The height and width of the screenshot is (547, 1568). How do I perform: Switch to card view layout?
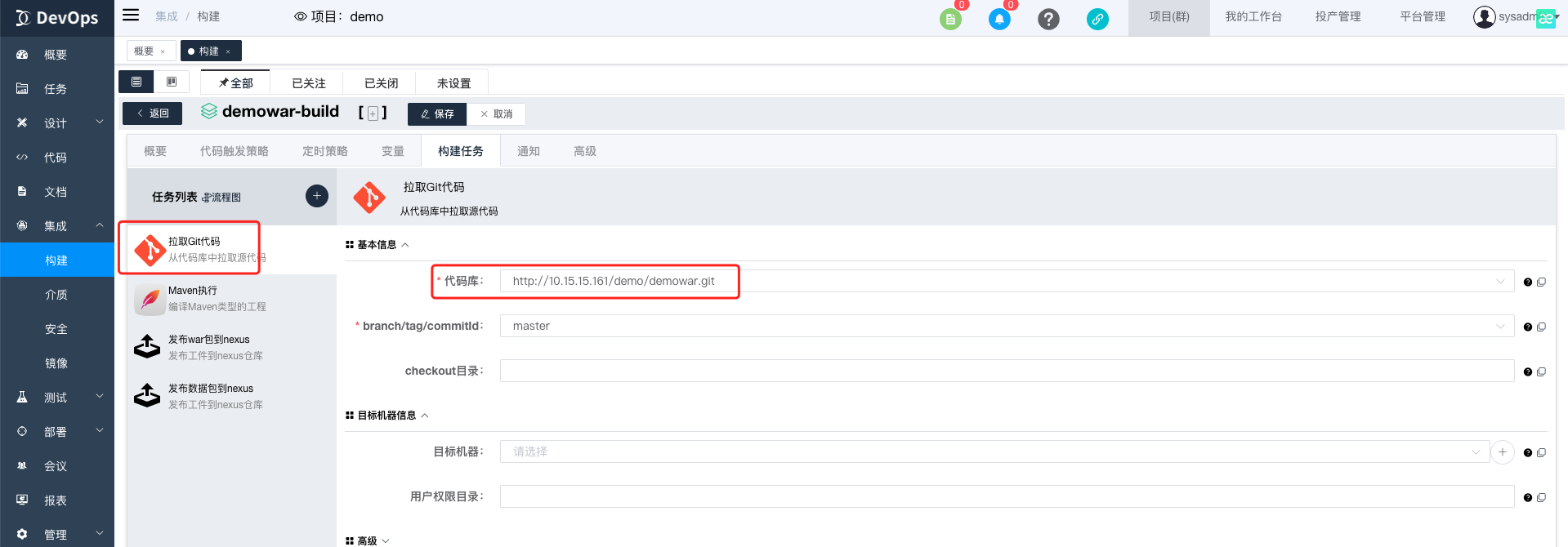pyautogui.click(x=172, y=82)
